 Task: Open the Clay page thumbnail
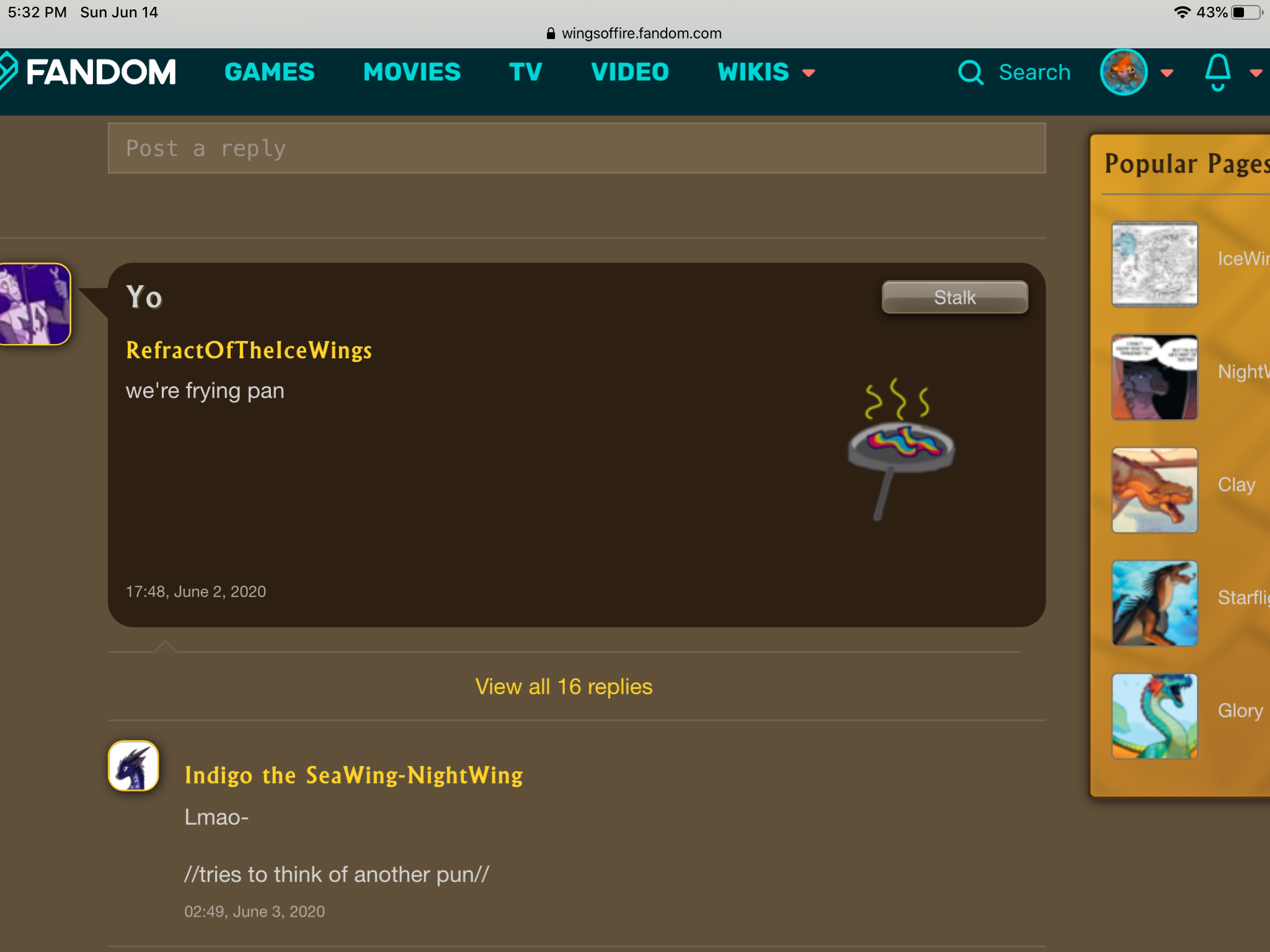(1154, 490)
